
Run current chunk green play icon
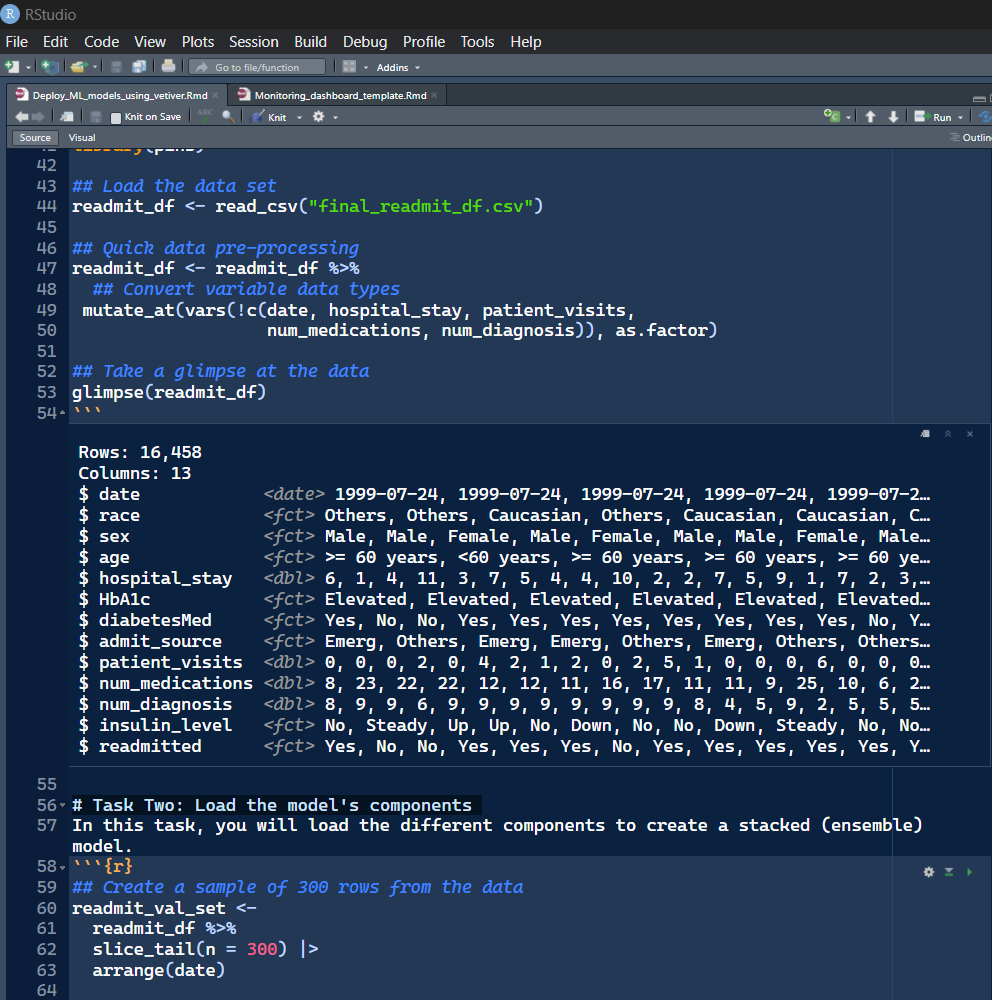tap(970, 872)
